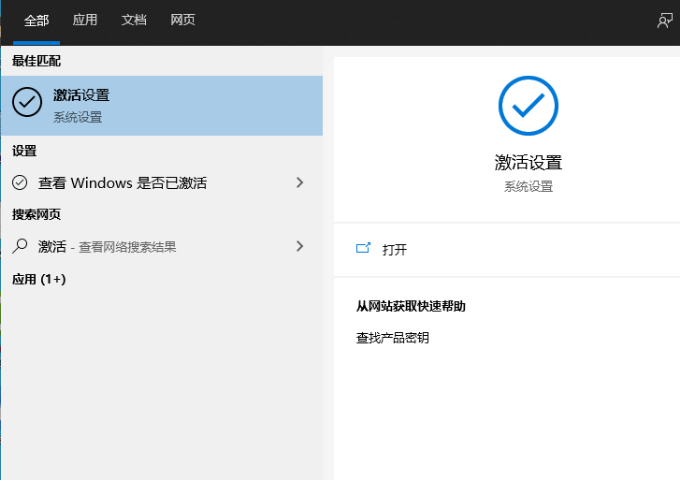Switch to the 全部 tab
This screenshot has height=481, width=680.
click(37, 20)
